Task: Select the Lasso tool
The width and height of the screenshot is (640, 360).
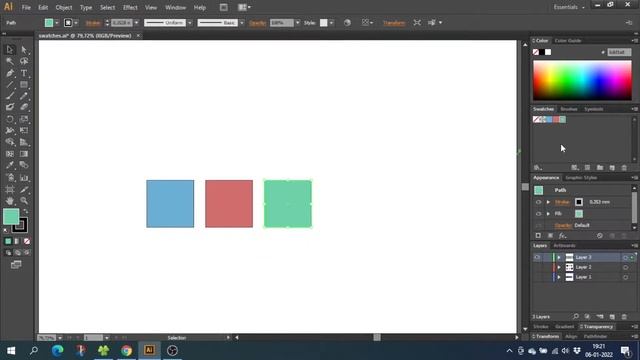Action: (24, 61)
